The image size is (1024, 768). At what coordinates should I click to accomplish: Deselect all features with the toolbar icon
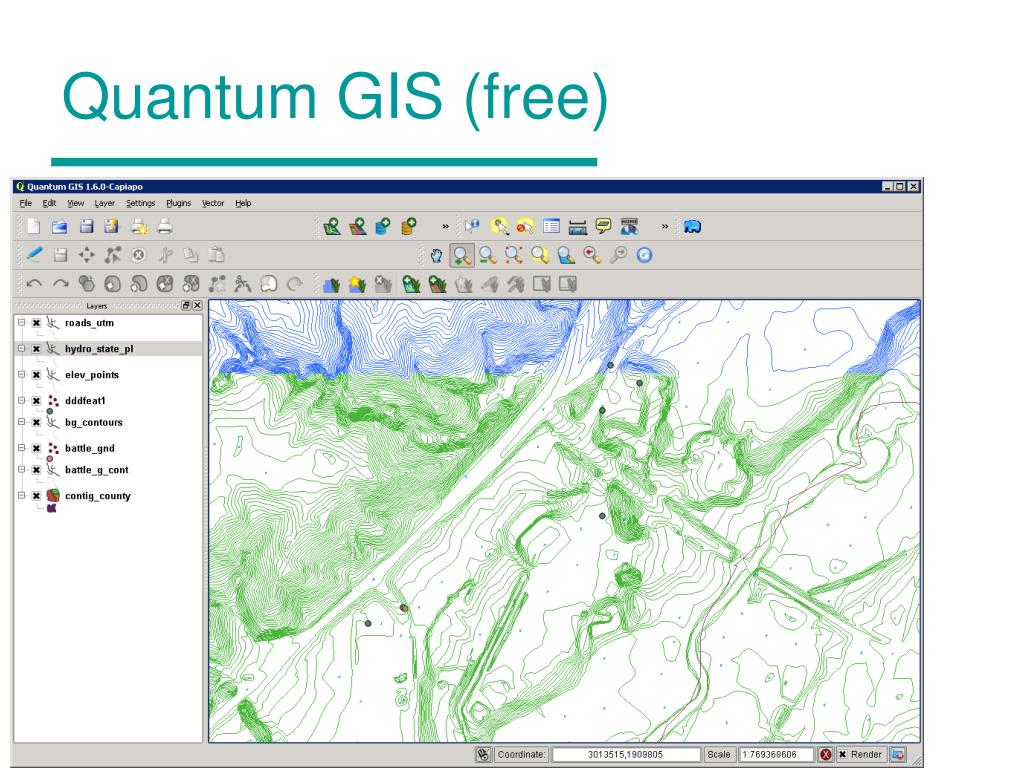tap(524, 227)
